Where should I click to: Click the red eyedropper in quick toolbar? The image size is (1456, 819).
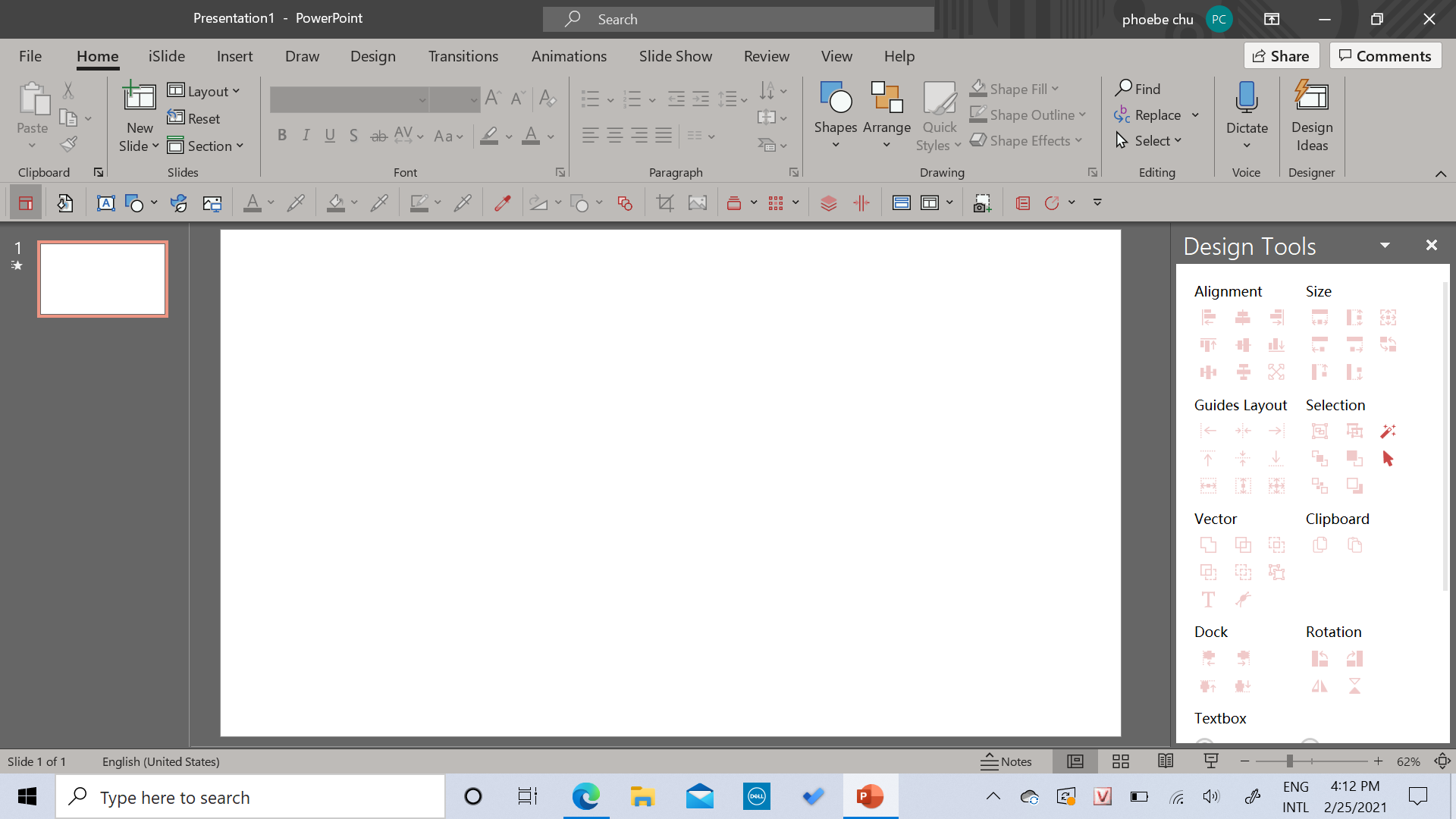tap(503, 203)
